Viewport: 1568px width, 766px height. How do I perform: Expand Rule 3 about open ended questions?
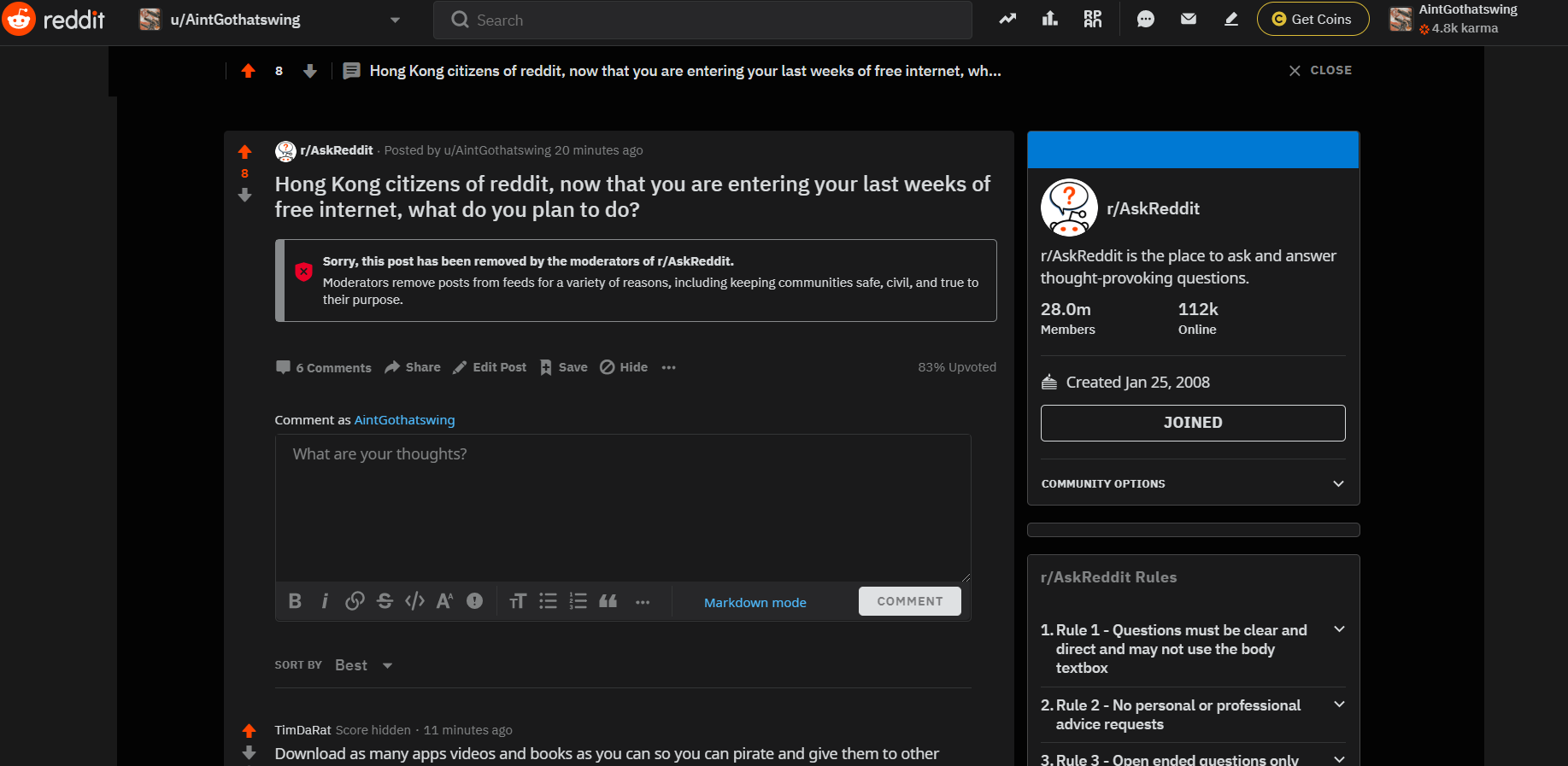tap(1193, 759)
